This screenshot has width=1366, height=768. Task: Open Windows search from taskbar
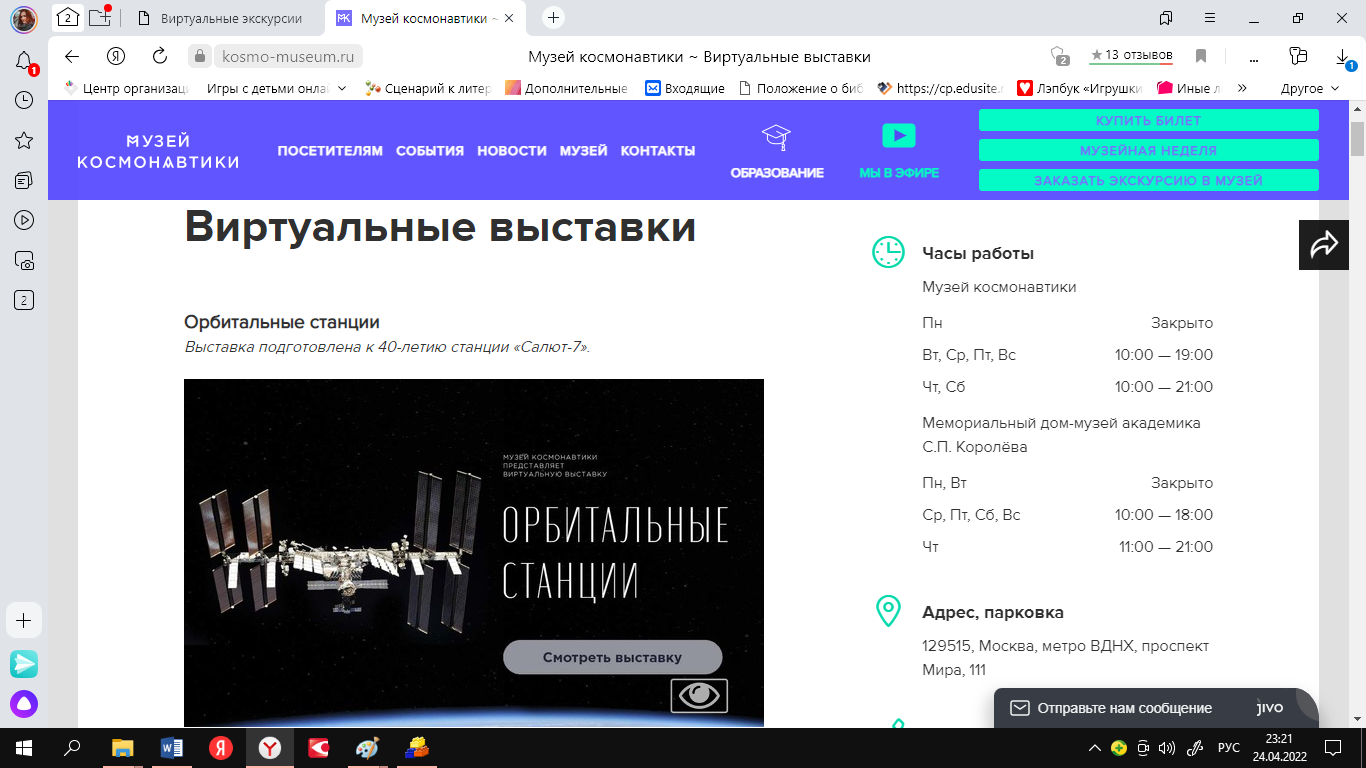click(x=72, y=747)
